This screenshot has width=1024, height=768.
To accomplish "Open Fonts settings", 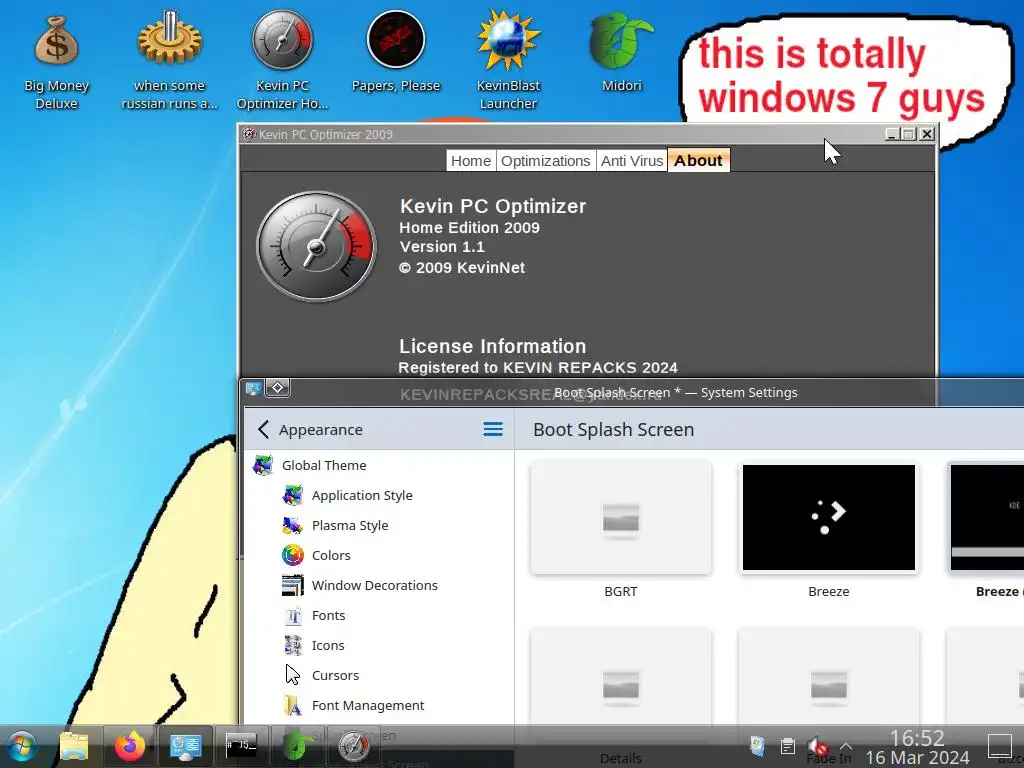I will [379, 615].
